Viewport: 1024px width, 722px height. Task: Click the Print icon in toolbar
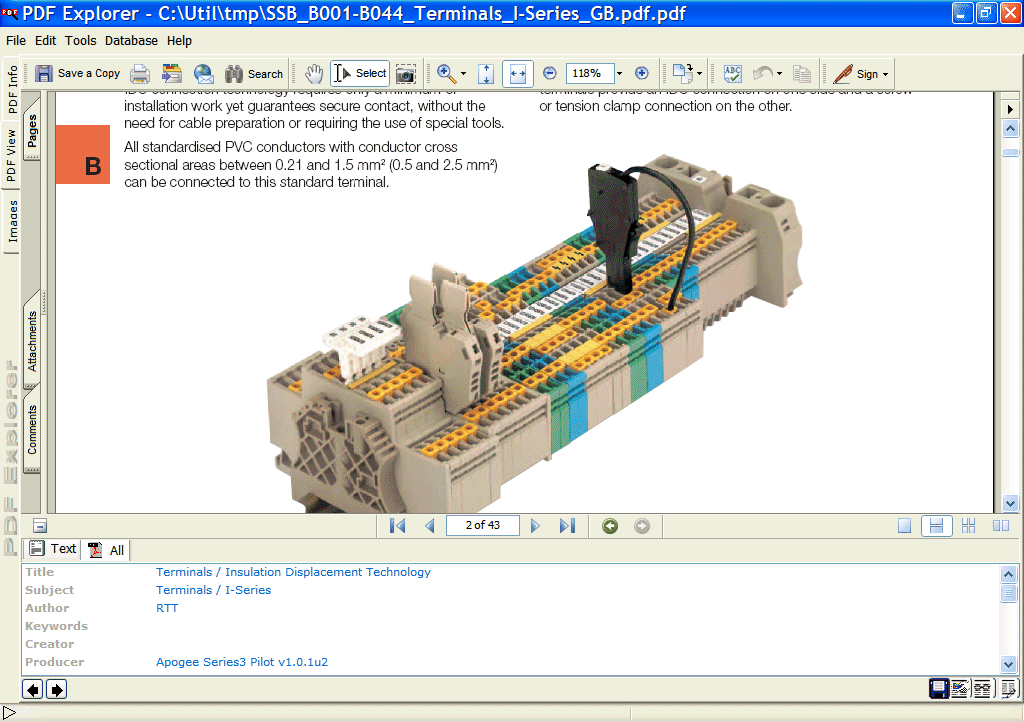point(140,74)
